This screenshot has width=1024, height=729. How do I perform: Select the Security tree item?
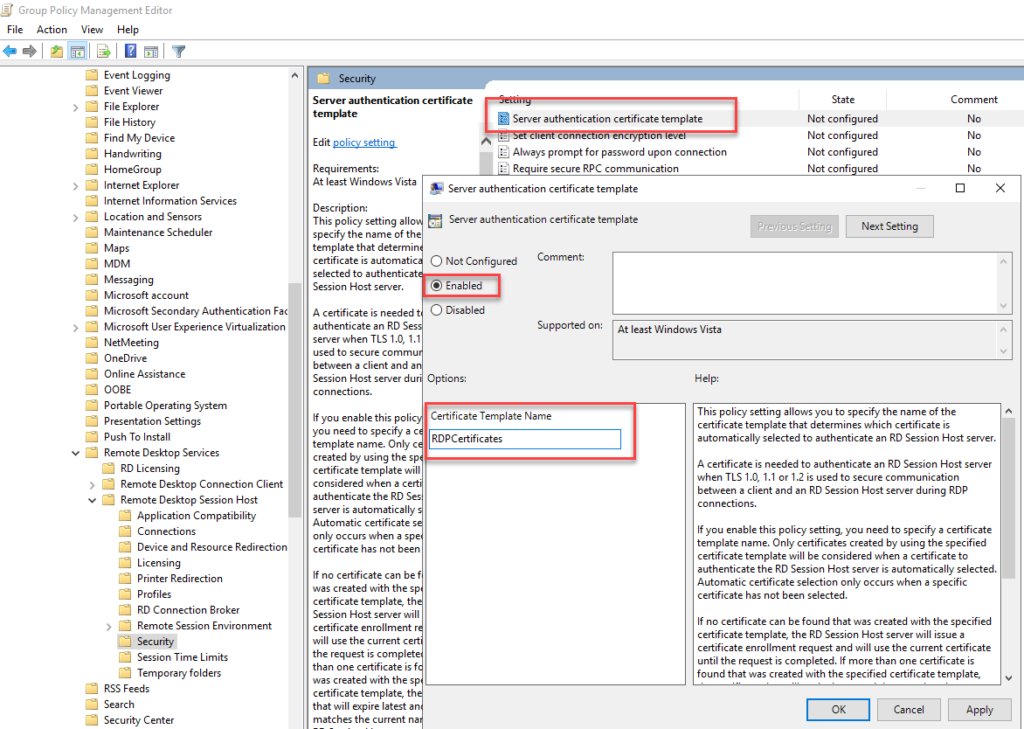pos(155,641)
